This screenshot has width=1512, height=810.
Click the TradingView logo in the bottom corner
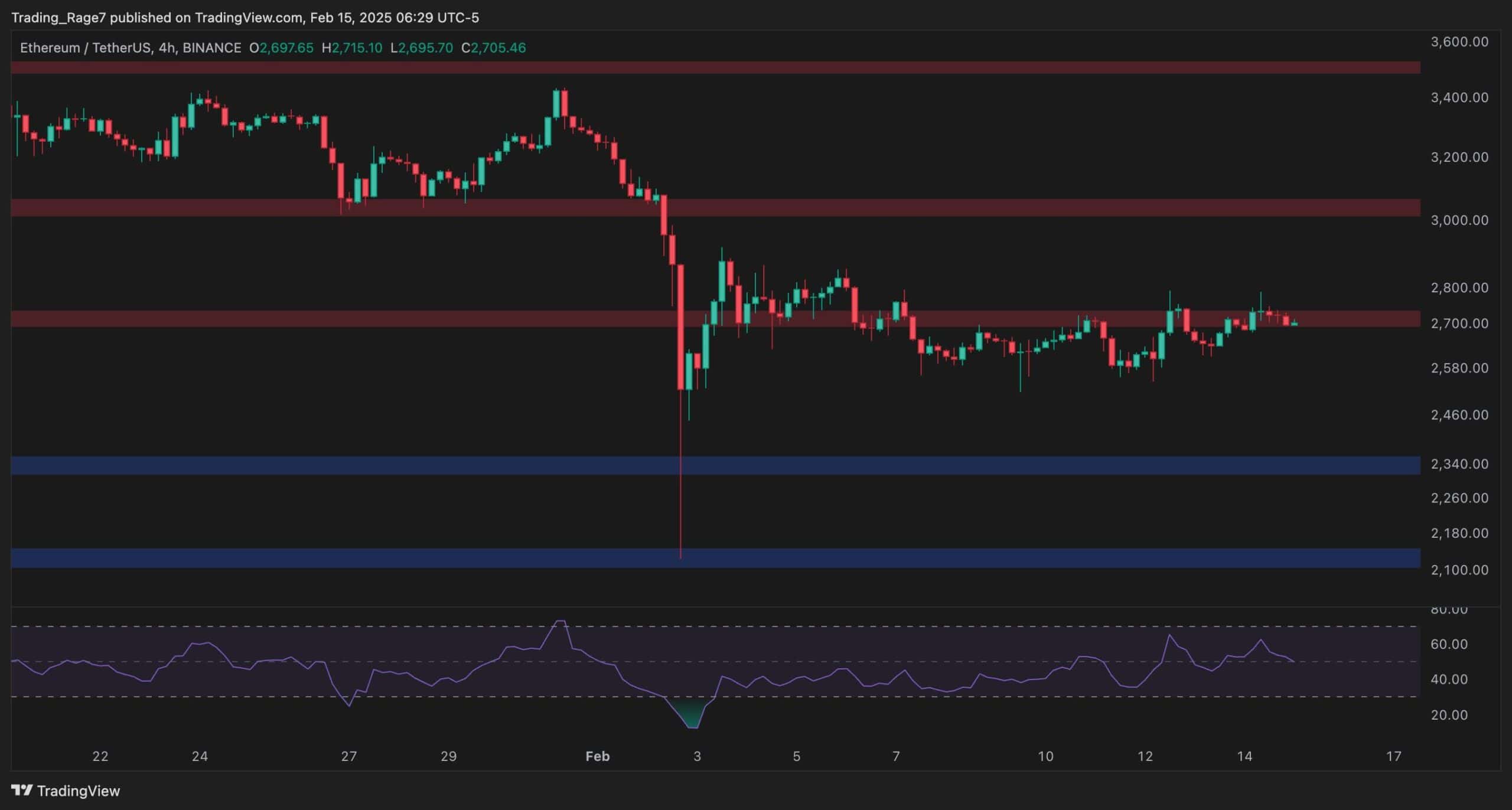[65, 790]
